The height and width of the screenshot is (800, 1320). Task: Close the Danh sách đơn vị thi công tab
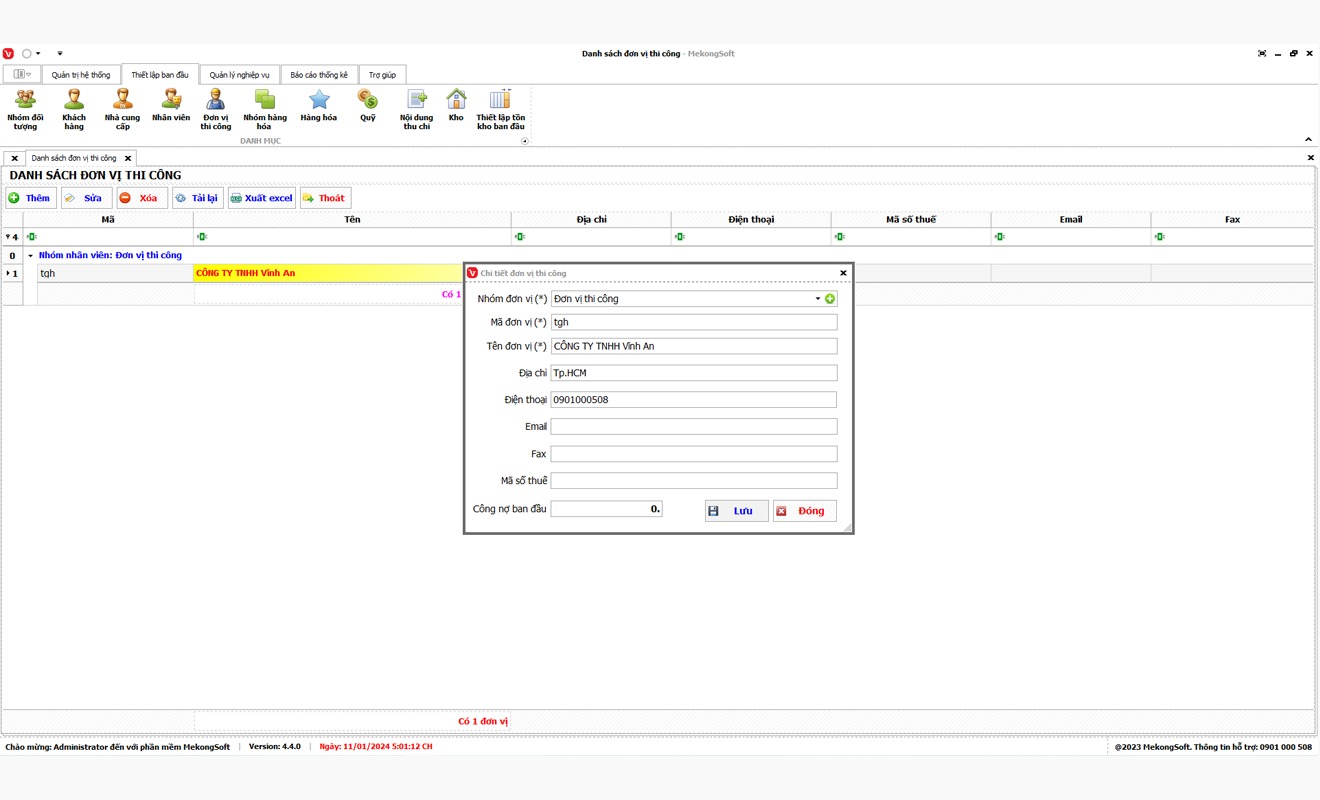128,158
